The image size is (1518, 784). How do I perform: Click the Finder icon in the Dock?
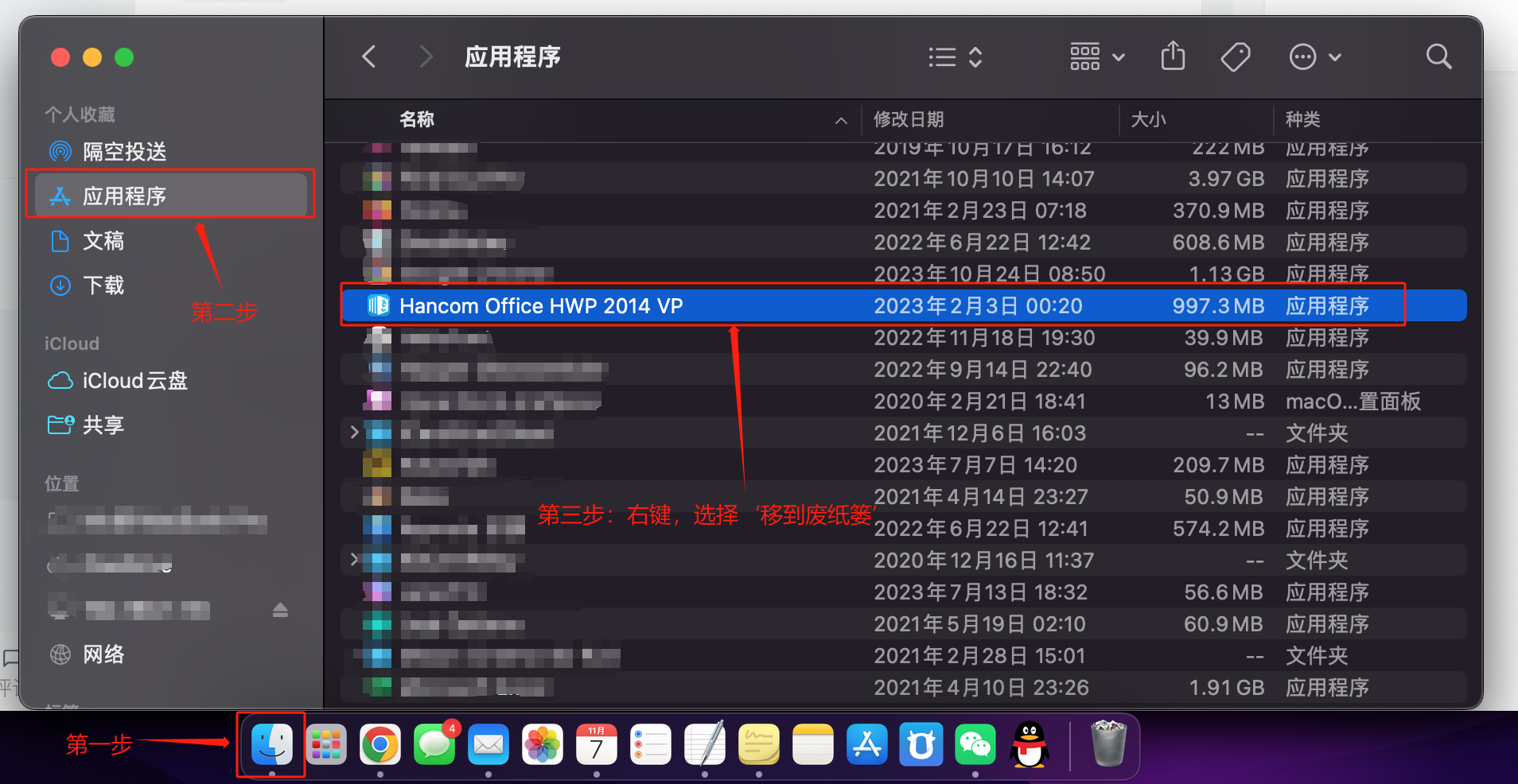(271, 745)
